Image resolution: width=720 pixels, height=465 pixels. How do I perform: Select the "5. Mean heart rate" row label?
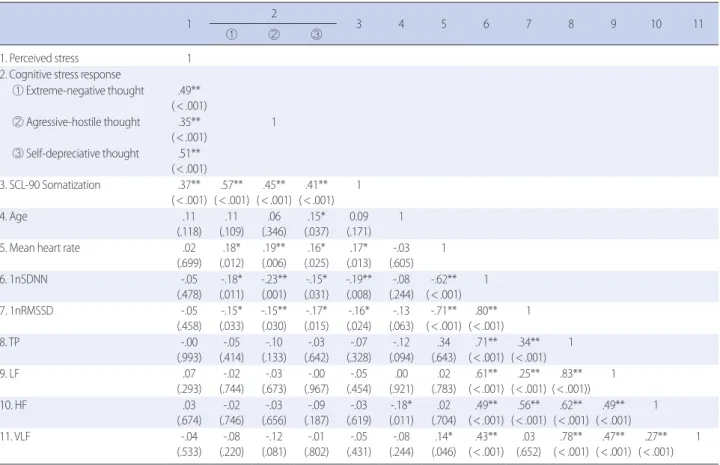pyautogui.click(x=40, y=248)
